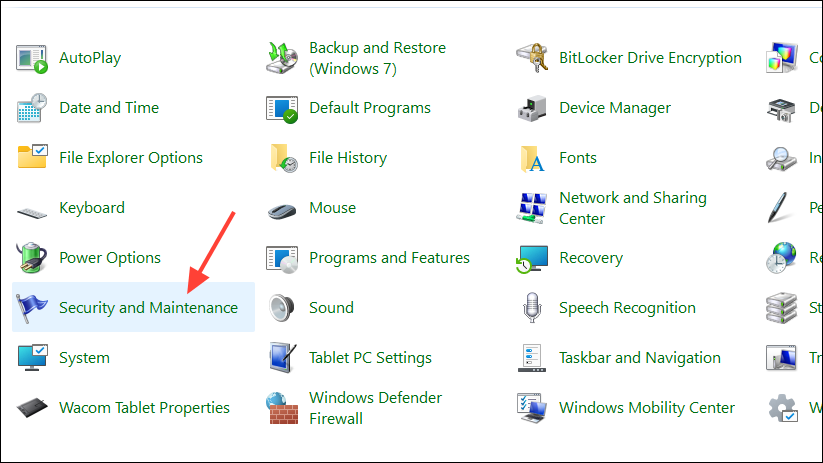Open the Troubleshooting icon below Storage Spaces
Viewport: 823px width, 463px height.
click(782, 358)
